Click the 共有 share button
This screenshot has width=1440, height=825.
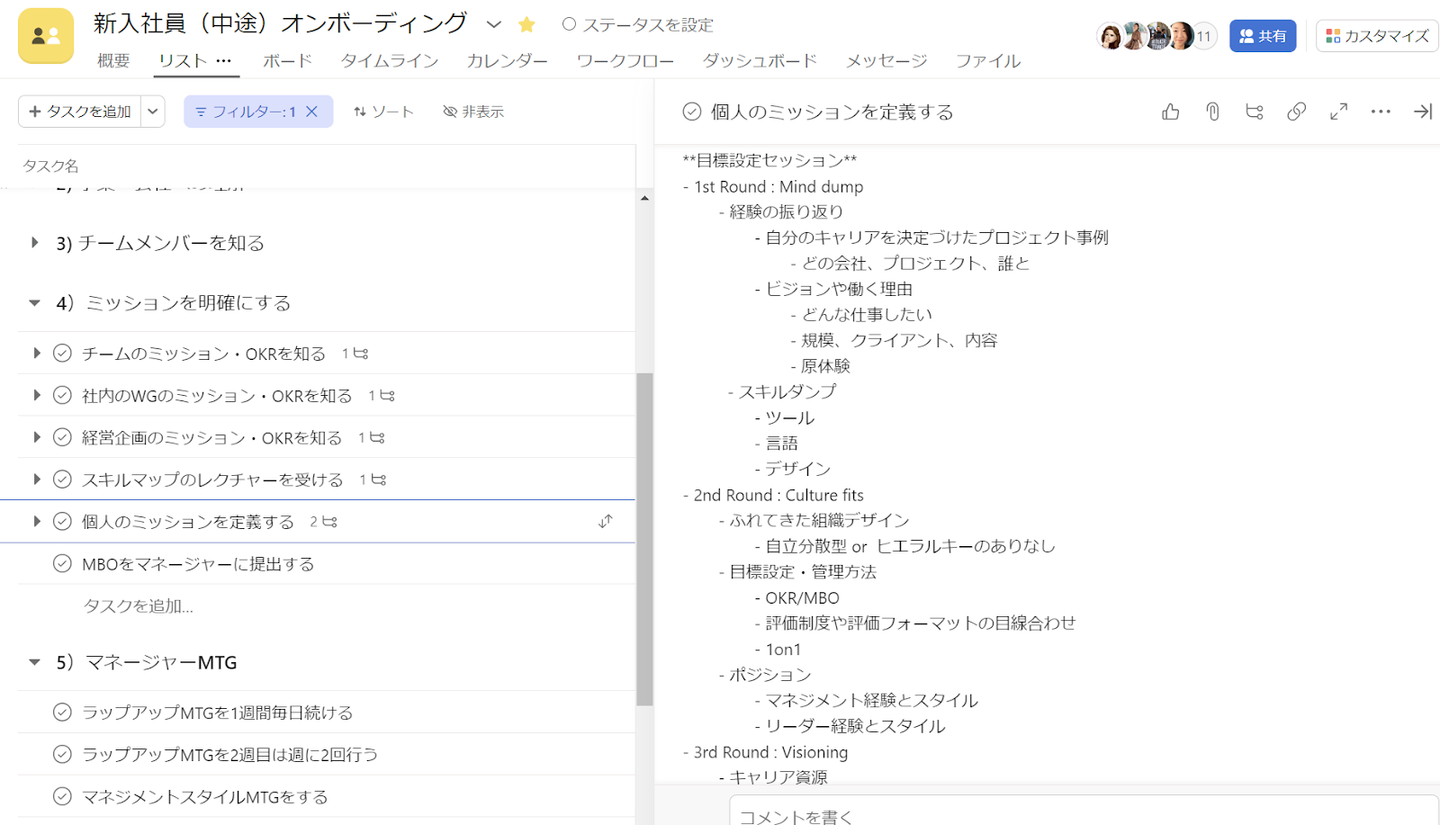(x=1262, y=36)
